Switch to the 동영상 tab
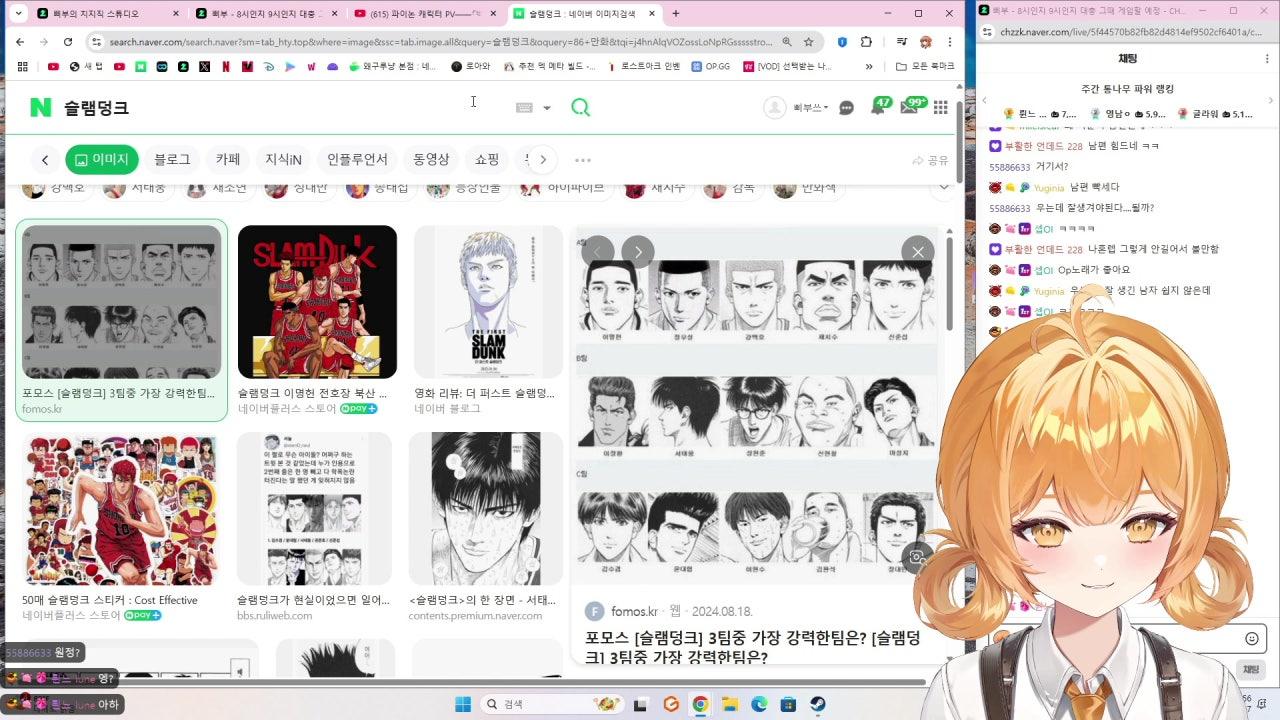Viewport: 1280px width, 720px height. click(431, 160)
